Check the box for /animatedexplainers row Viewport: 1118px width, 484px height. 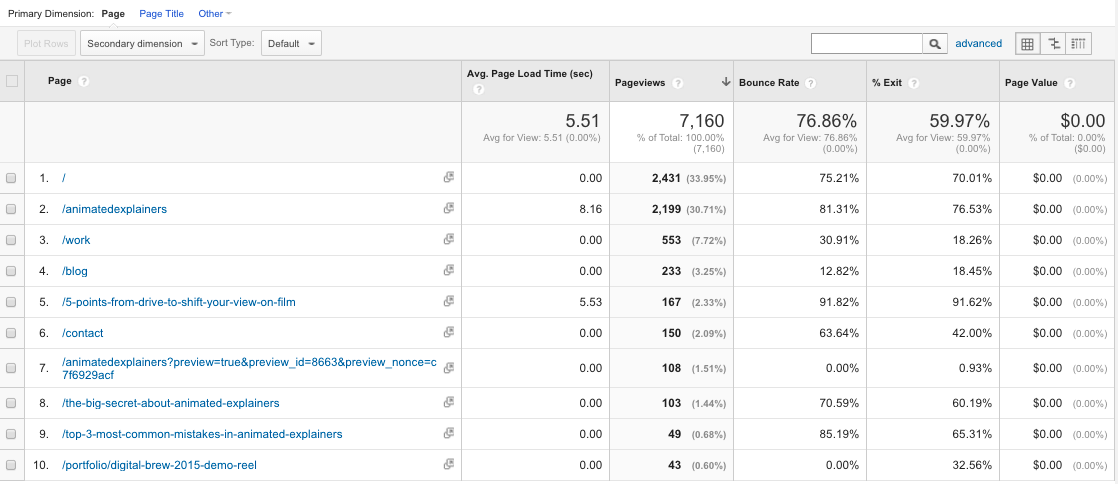11,210
